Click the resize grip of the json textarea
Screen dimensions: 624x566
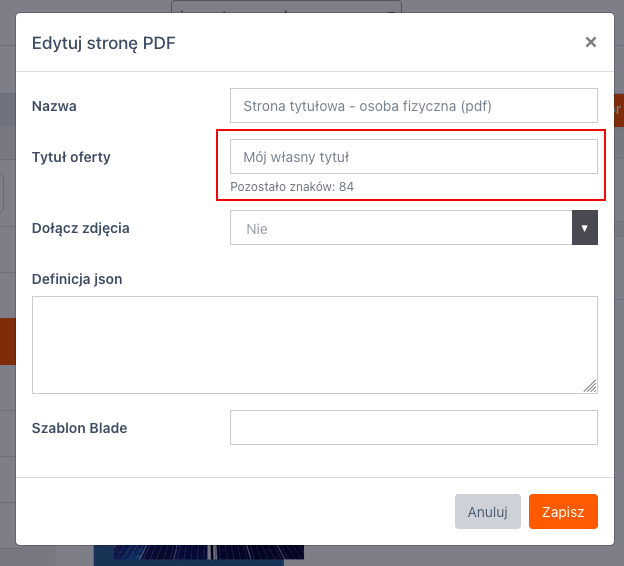(x=590, y=386)
